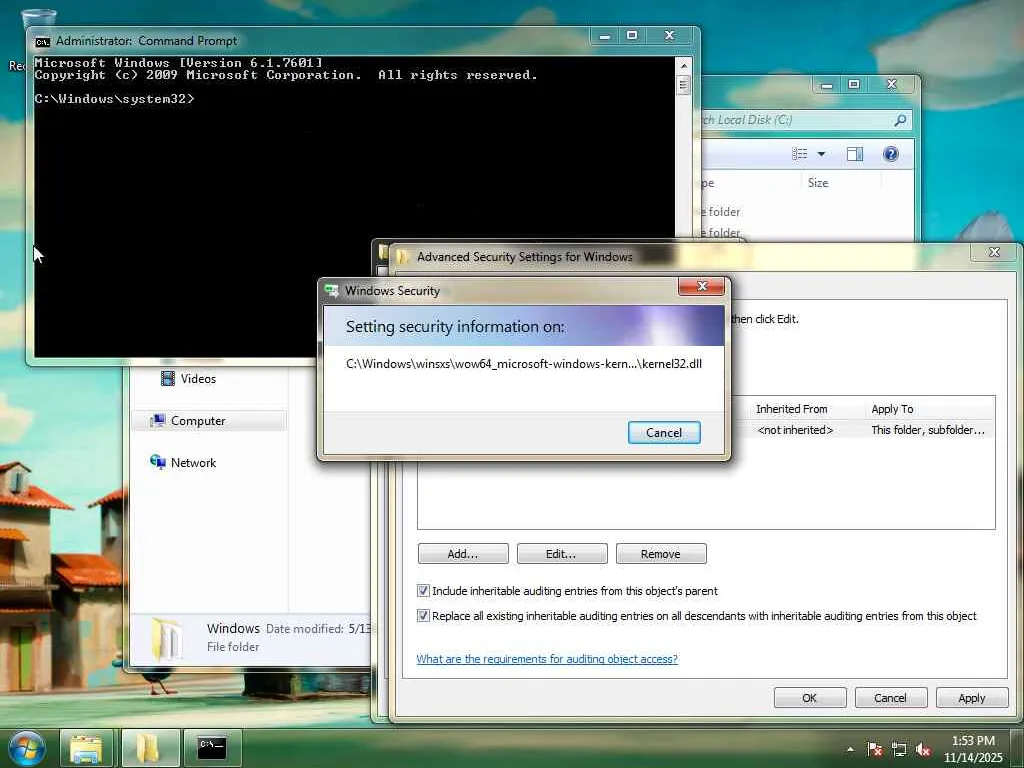Open the Start menu orb
Screen dimensions: 1024x768
(26, 748)
